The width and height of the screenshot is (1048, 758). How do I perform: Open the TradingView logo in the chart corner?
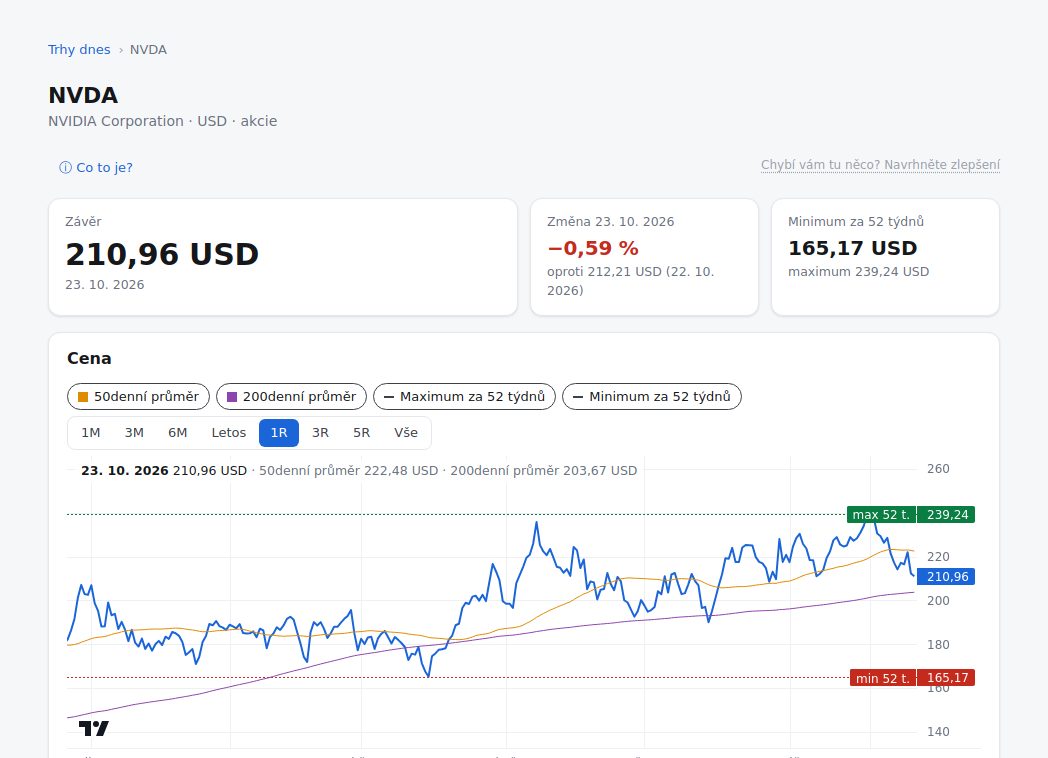click(x=94, y=728)
